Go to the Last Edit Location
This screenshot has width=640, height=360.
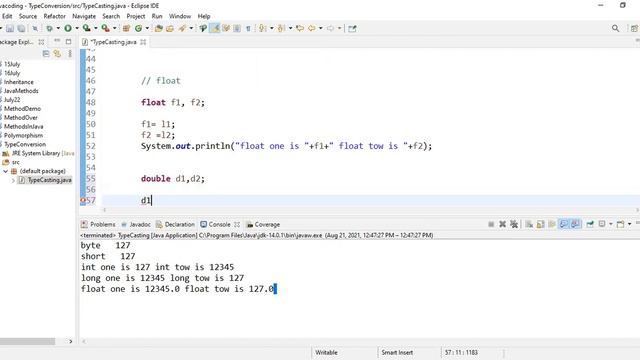300,29
